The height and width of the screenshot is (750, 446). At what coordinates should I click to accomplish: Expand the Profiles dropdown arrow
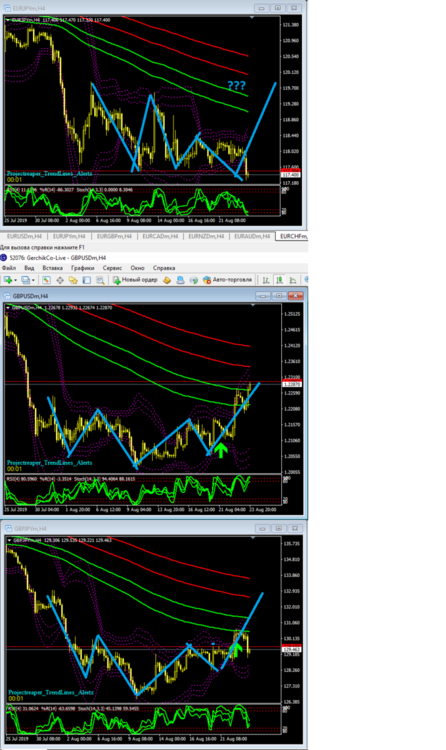(33, 280)
